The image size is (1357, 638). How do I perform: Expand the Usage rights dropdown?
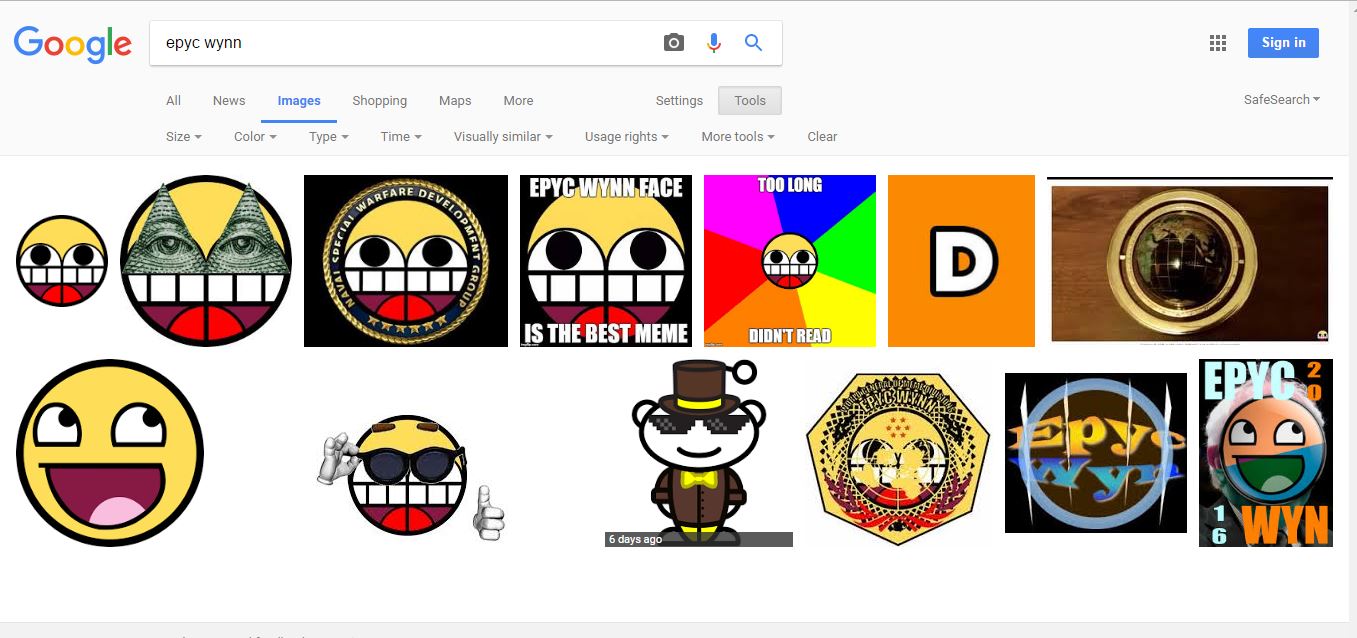coord(627,137)
